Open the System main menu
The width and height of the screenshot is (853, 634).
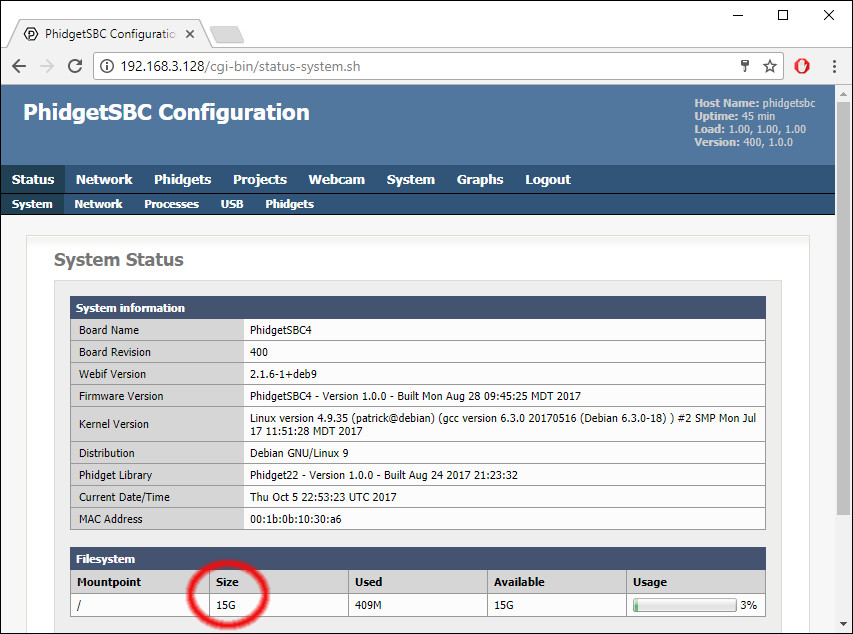pos(411,180)
